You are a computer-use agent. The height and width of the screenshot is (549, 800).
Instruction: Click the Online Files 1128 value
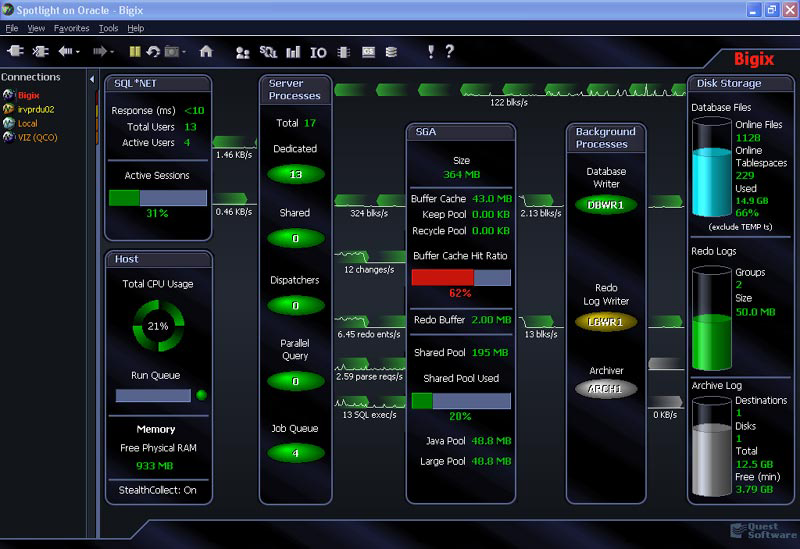pyautogui.click(x=748, y=138)
